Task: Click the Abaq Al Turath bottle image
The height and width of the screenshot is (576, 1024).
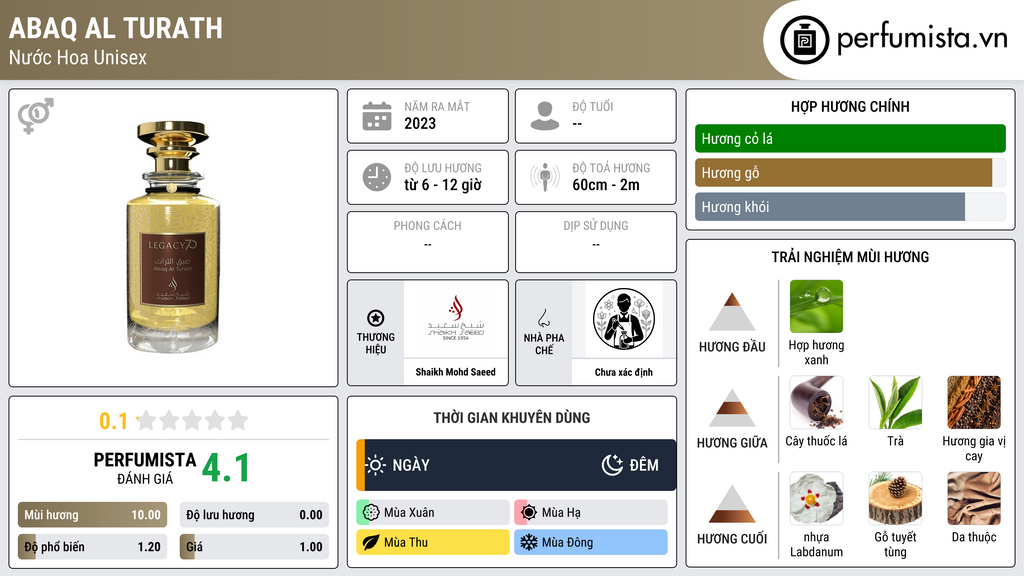Action: pyautogui.click(x=173, y=236)
